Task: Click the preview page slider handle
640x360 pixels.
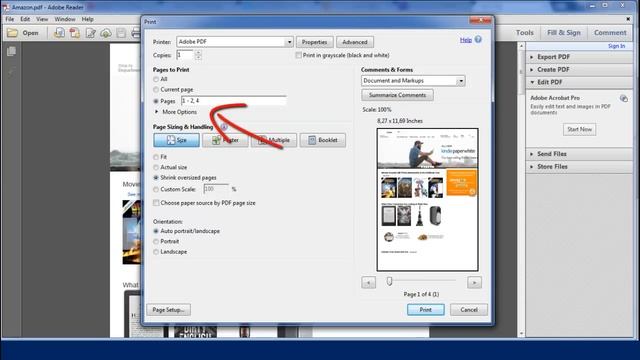Action: pyautogui.click(x=389, y=281)
